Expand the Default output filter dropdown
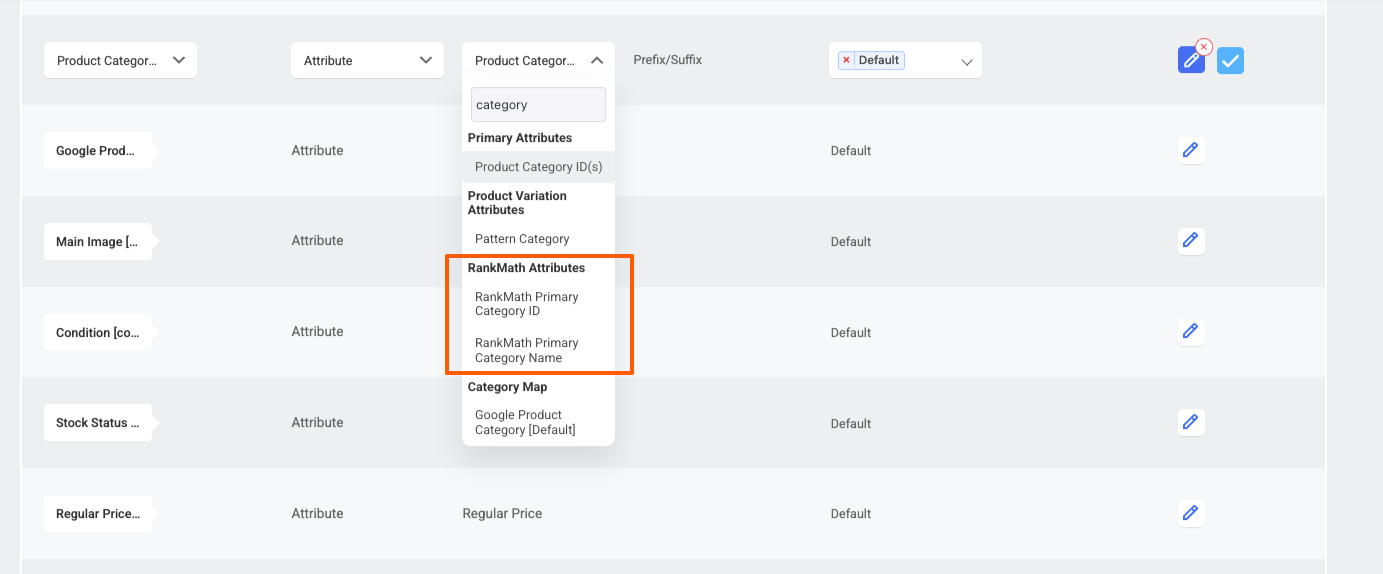The height and width of the screenshot is (574, 1383). [x=966, y=61]
